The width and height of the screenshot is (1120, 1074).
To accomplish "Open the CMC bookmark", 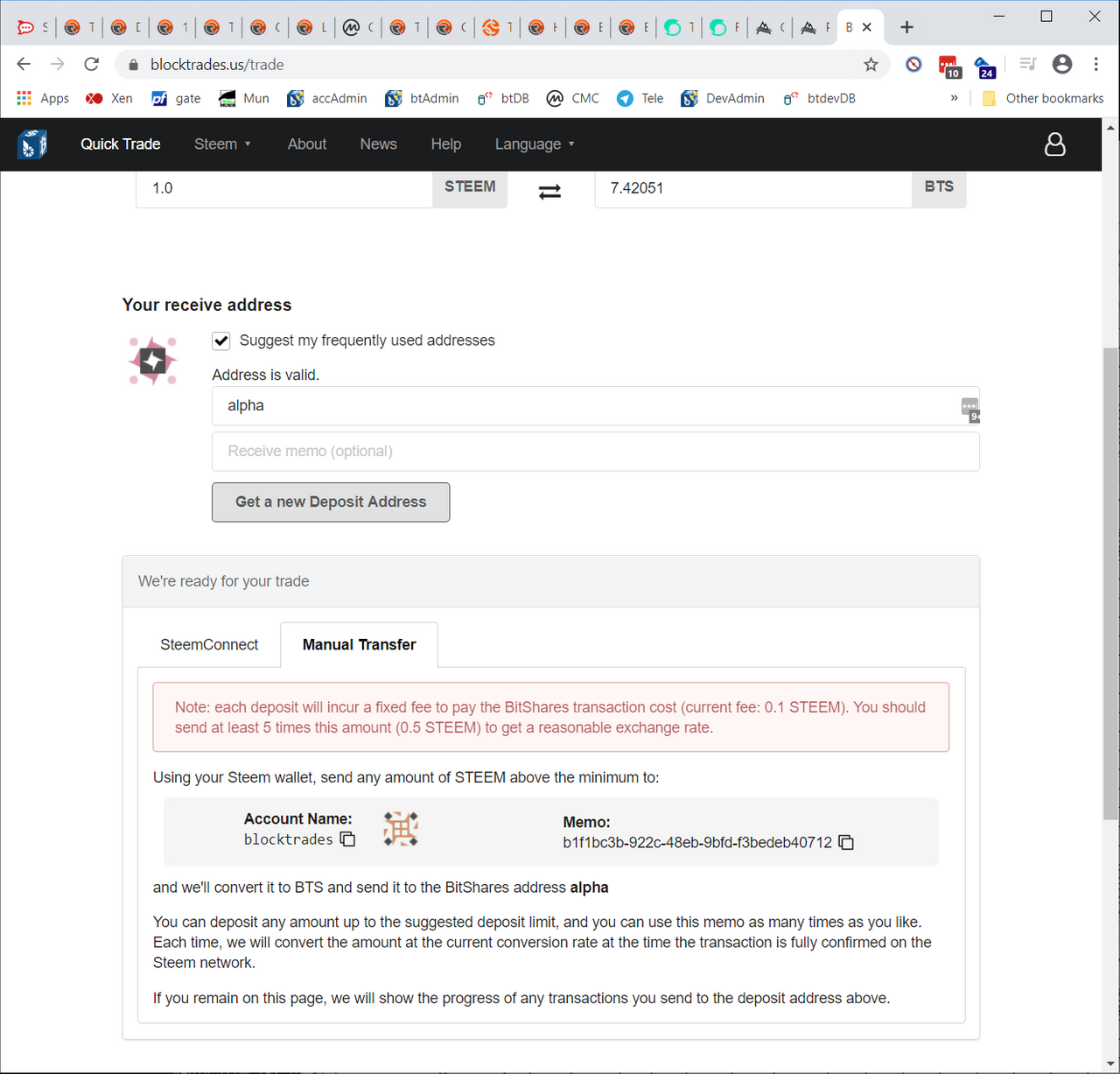I will click(x=573, y=98).
